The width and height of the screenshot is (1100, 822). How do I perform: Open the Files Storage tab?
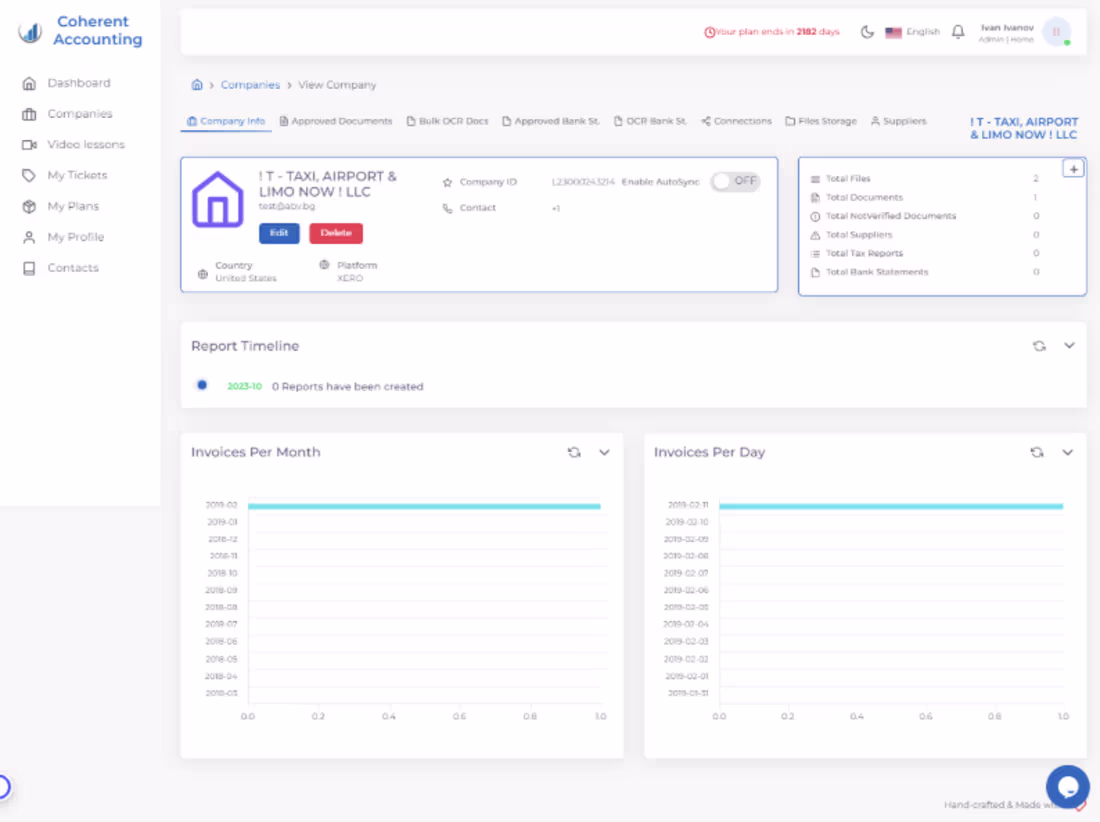coord(821,121)
